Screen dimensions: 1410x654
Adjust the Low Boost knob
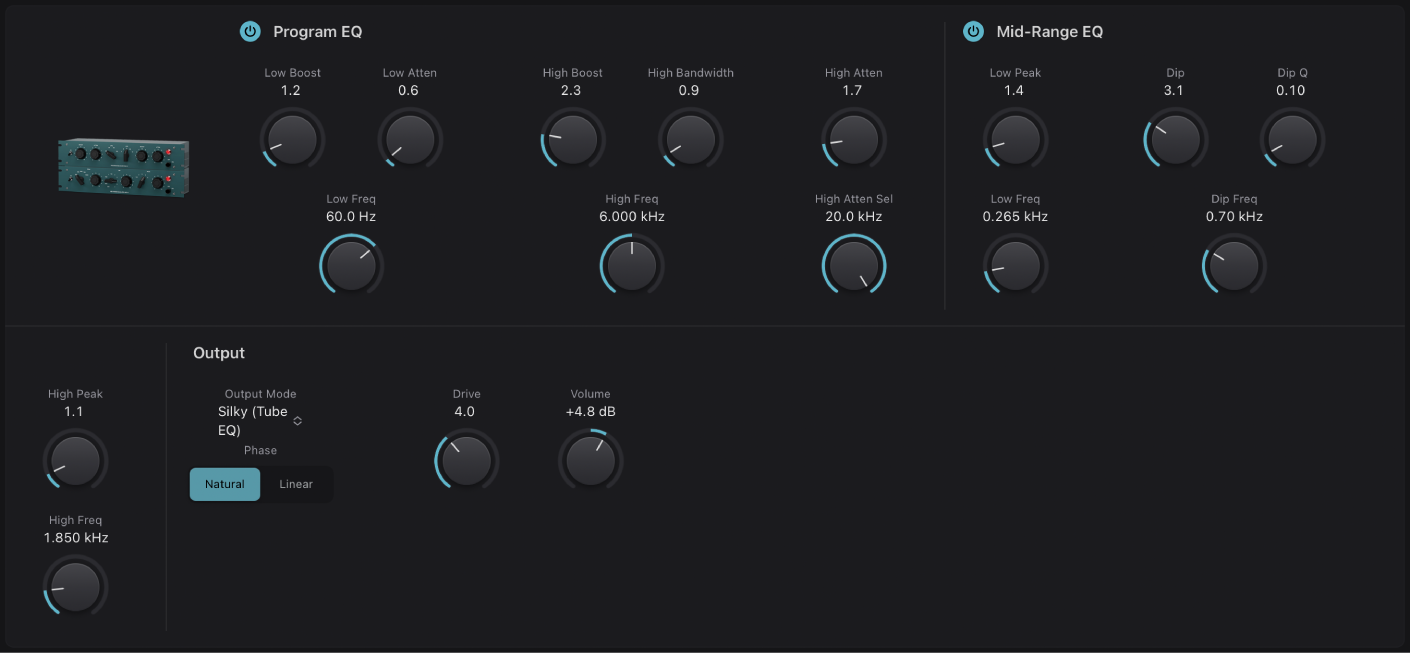[291, 140]
